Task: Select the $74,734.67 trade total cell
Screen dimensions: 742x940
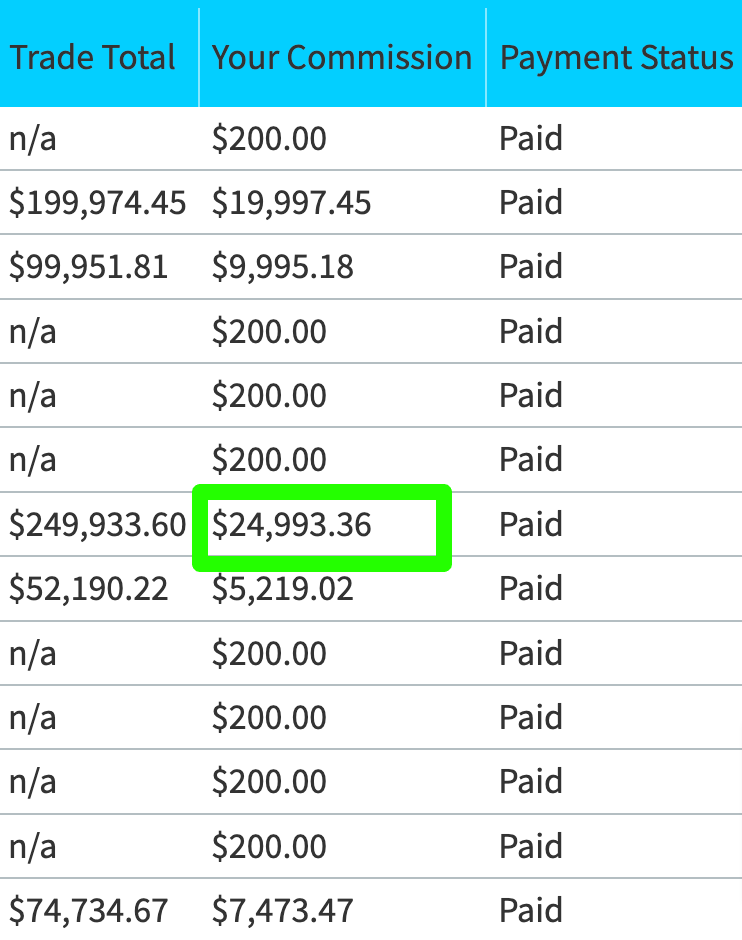Action: pos(88,911)
